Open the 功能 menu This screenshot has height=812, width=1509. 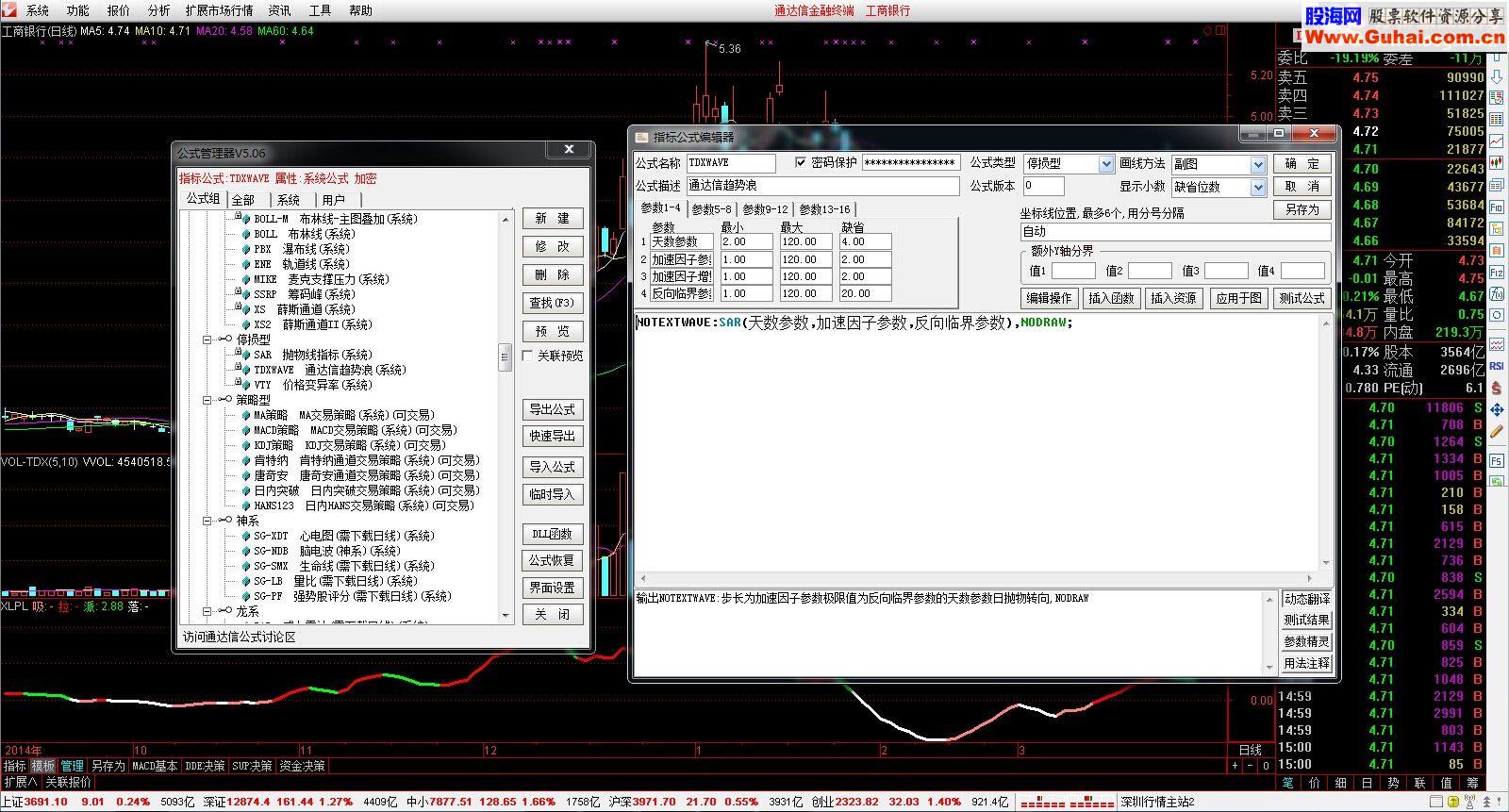78,10
